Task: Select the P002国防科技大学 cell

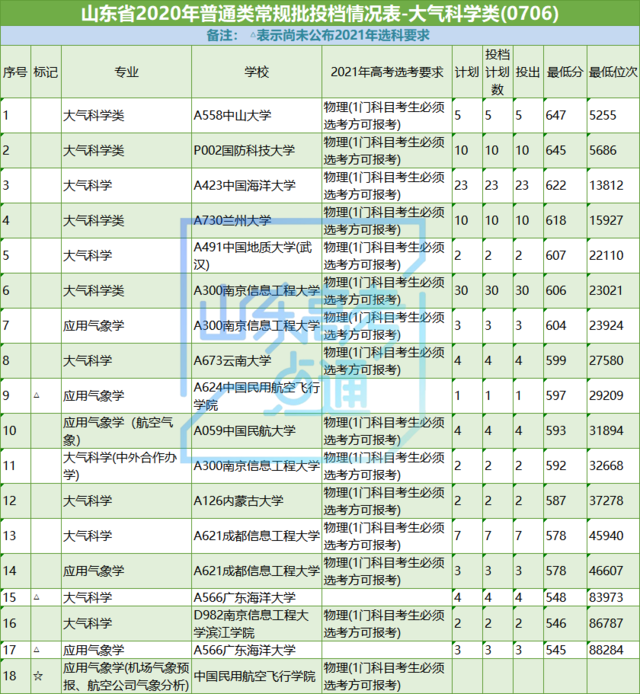Action: coord(256,150)
